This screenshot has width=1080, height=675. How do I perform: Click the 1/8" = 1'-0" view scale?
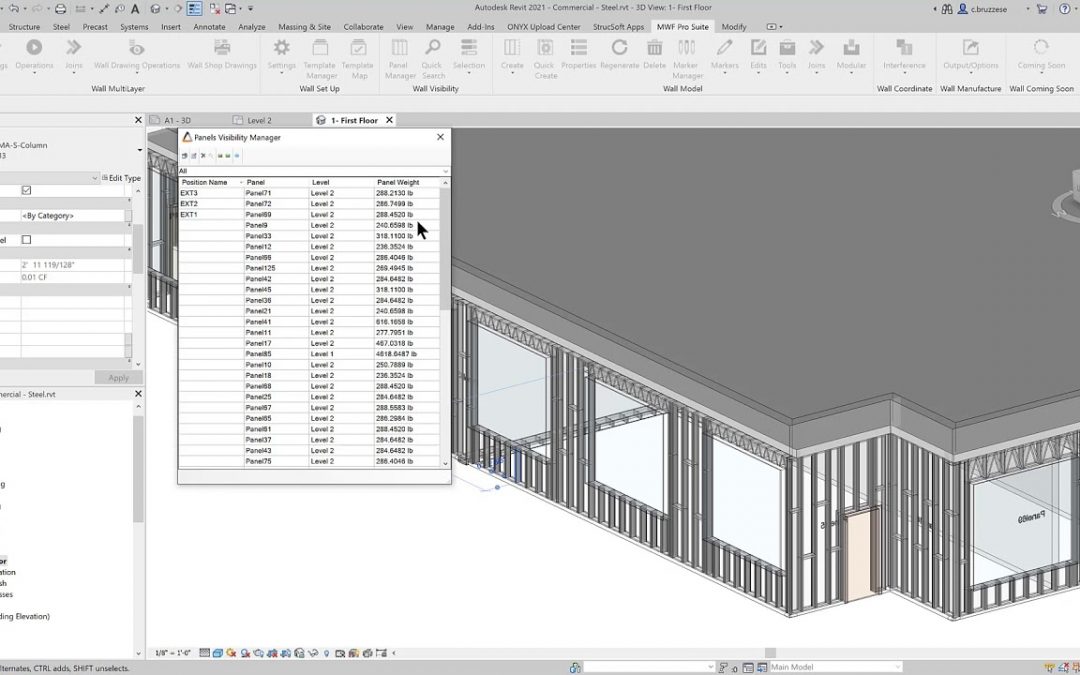pyautogui.click(x=173, y=653)
